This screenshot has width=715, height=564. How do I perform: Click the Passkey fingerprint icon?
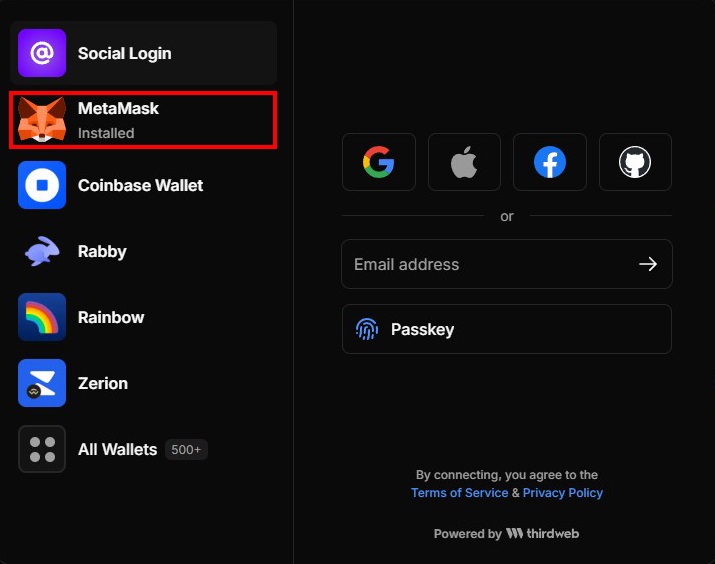click(367, 329)
